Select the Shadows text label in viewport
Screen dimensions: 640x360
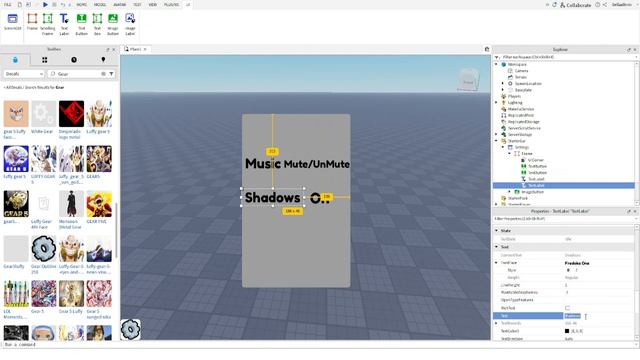click(273, 198)
